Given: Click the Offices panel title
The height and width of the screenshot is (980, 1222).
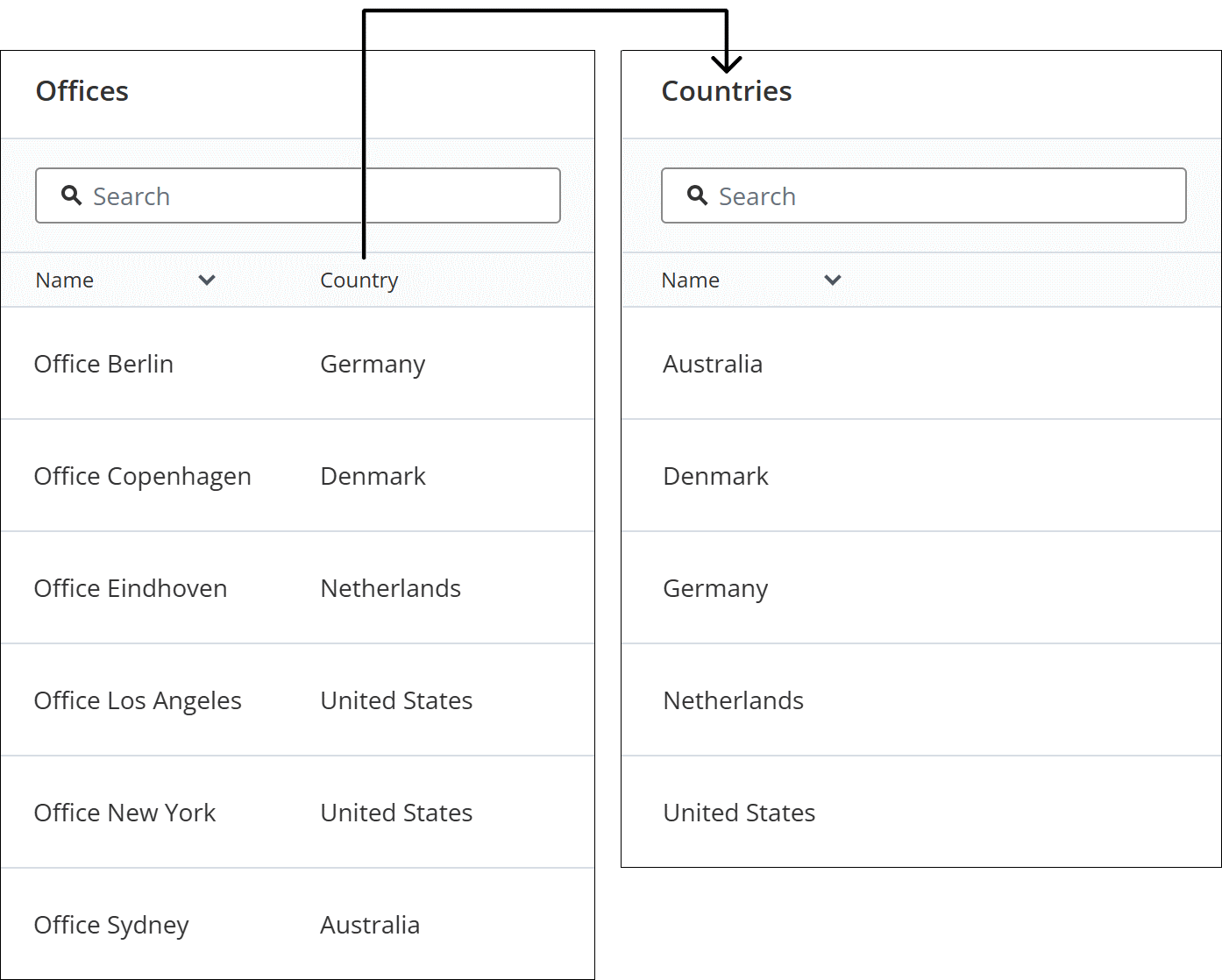Looking at the screenshot, I should tap(82, 91).
